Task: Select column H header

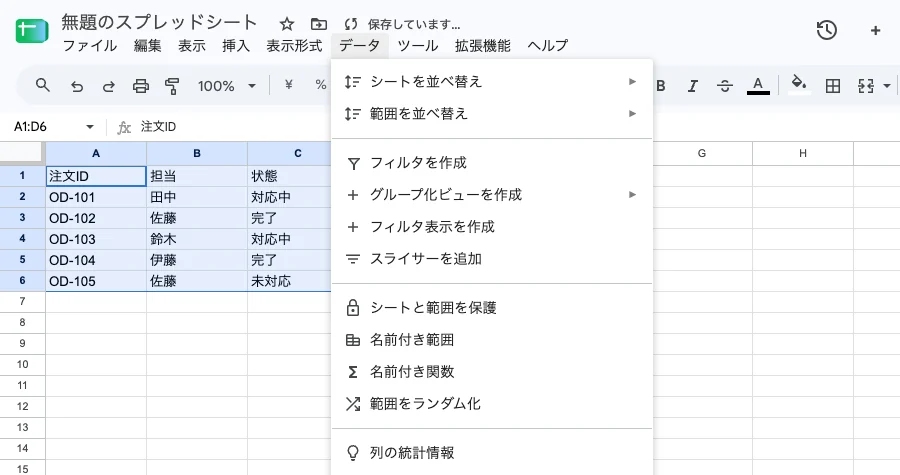Action: [x=803, y=153]
